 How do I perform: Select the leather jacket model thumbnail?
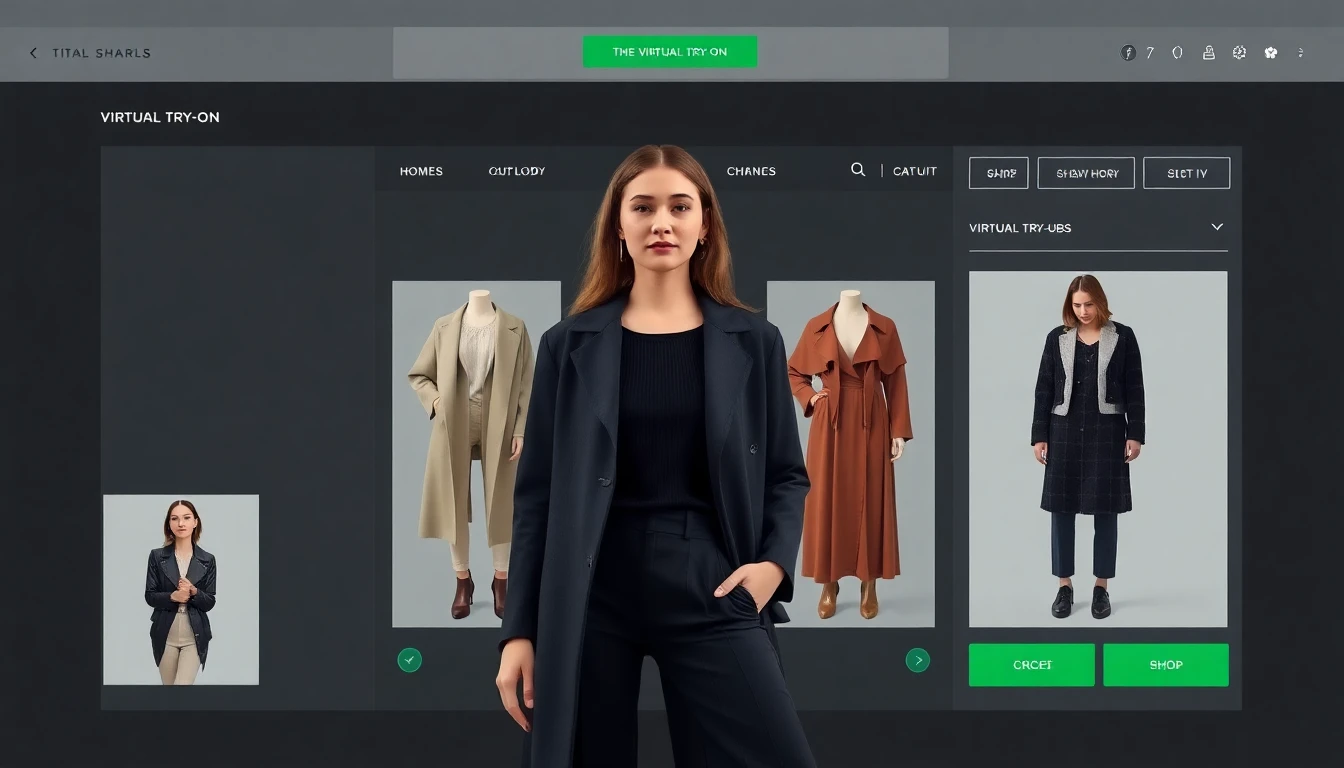click(181, 590)
